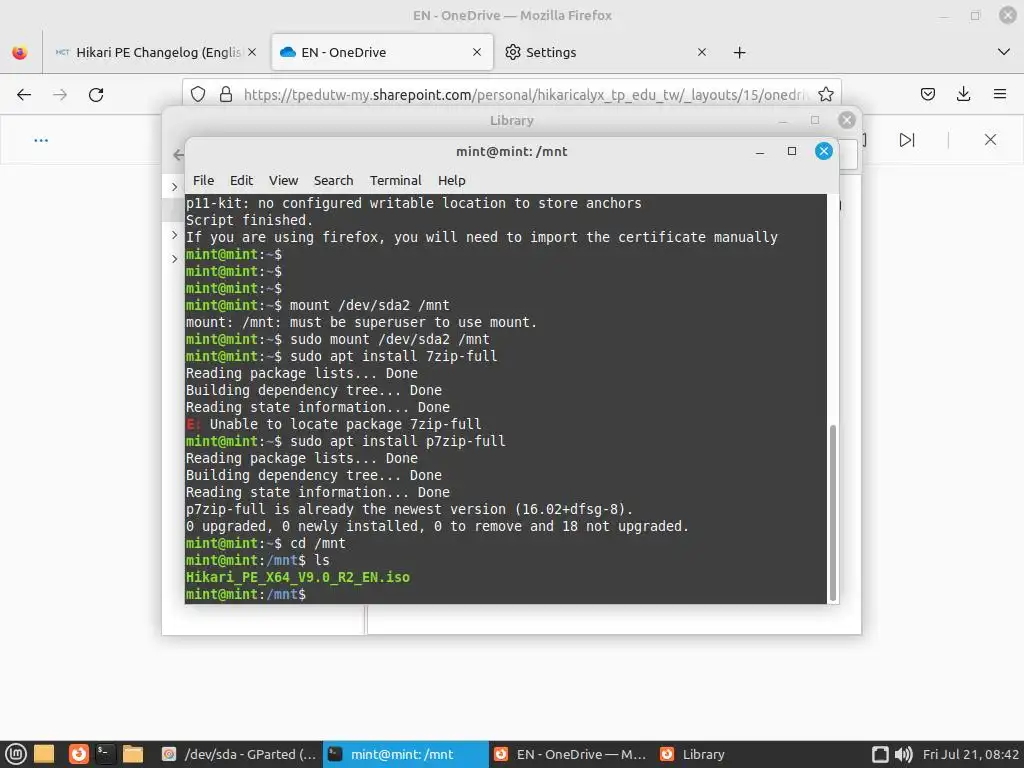The height and width of the screenshot is (768, 1024).
Task: Open the OneDrive three-dots more options
Action: 41,140
